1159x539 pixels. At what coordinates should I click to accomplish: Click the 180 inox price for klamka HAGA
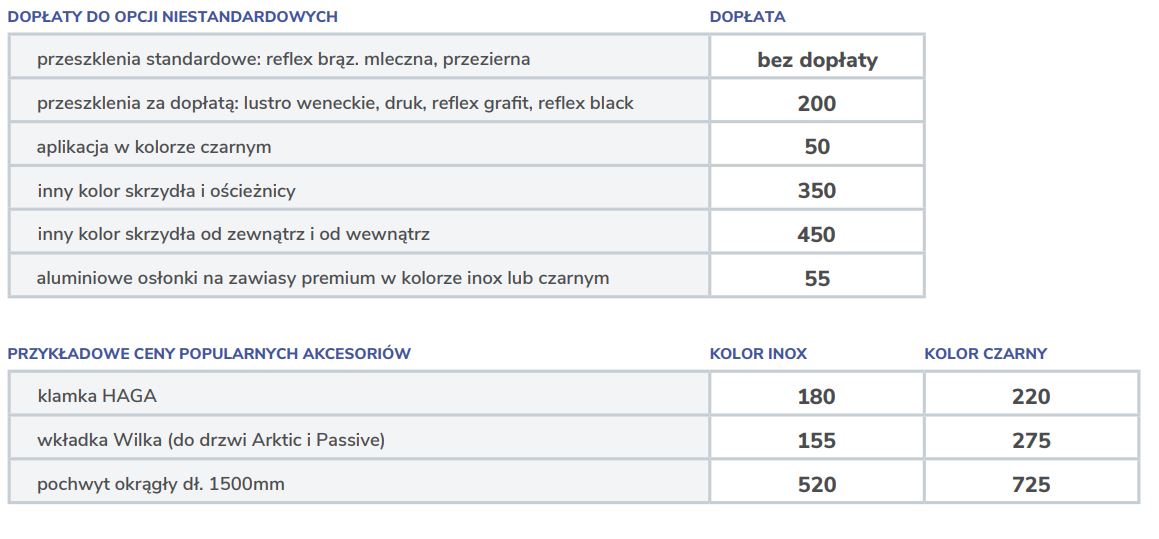pyautogui.click(x=817, y=397)
